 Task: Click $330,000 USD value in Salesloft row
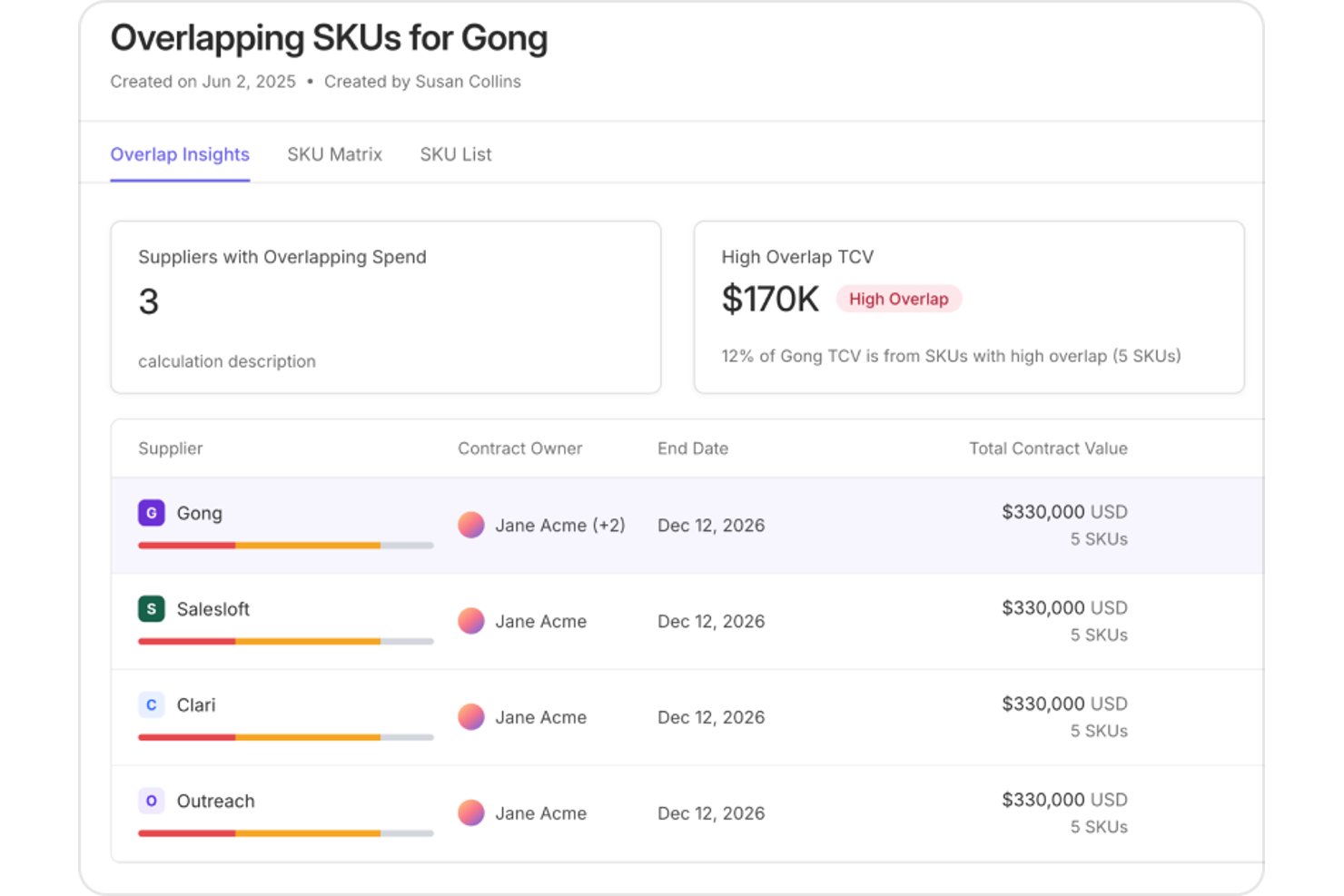coord(1064,608)
